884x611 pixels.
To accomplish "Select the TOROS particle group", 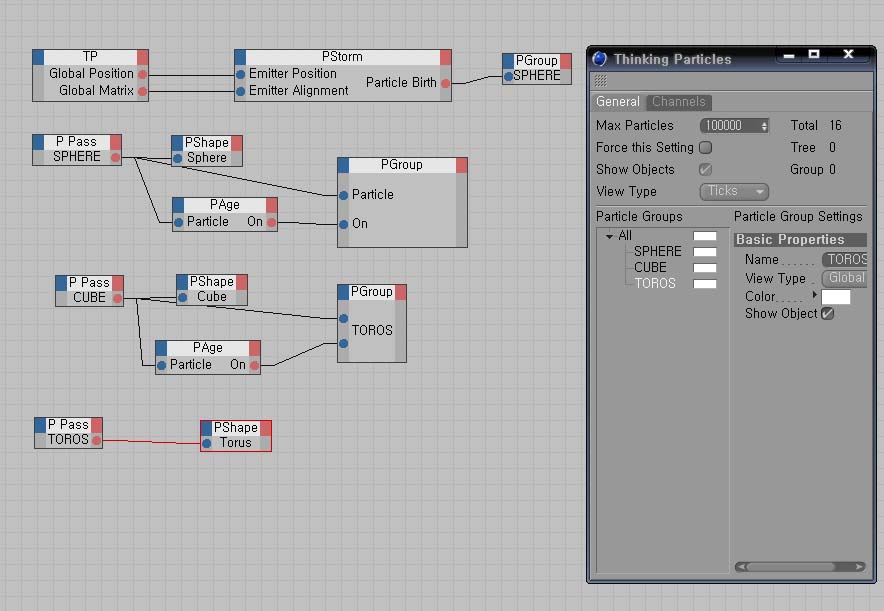I will (x=655, y=283).
